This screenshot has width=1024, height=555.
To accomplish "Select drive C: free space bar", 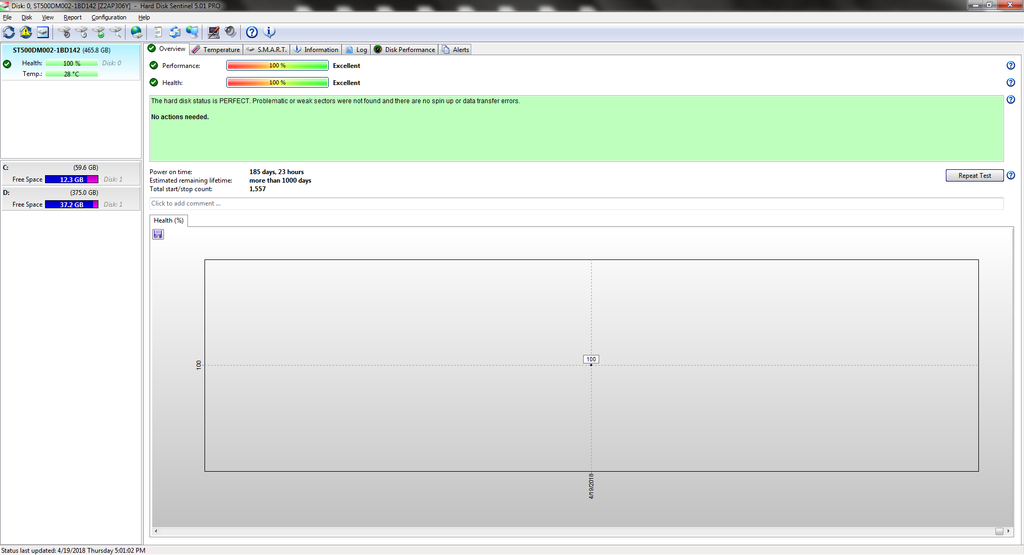I will click(71, 180).
